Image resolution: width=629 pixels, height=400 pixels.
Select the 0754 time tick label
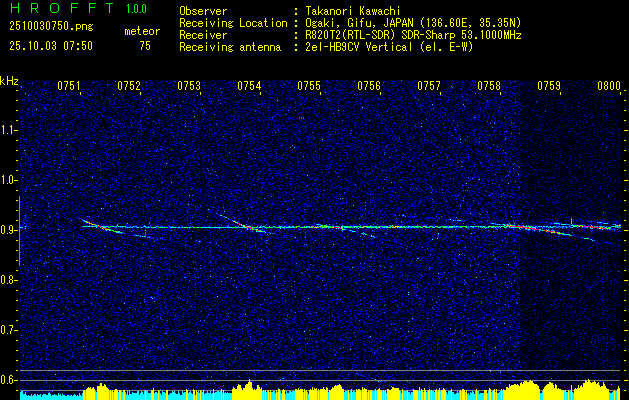249,87
